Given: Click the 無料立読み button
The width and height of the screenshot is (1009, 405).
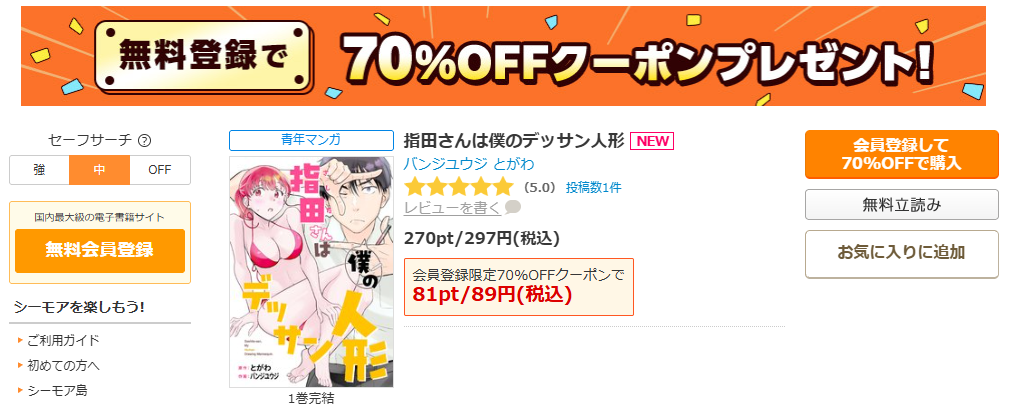Looking at the screenshot, I should (902, 205).
